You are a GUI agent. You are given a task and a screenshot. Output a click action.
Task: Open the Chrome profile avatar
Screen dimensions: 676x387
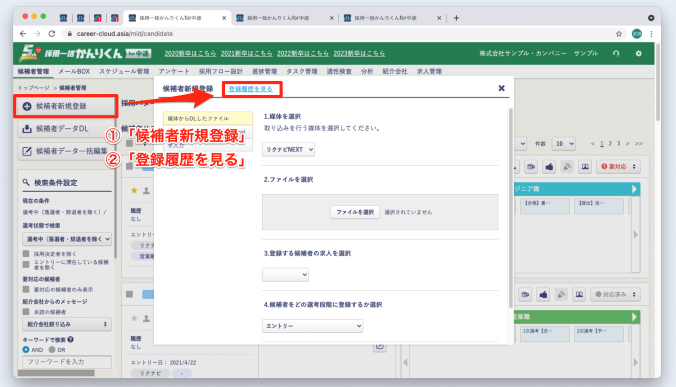[637, 34]
